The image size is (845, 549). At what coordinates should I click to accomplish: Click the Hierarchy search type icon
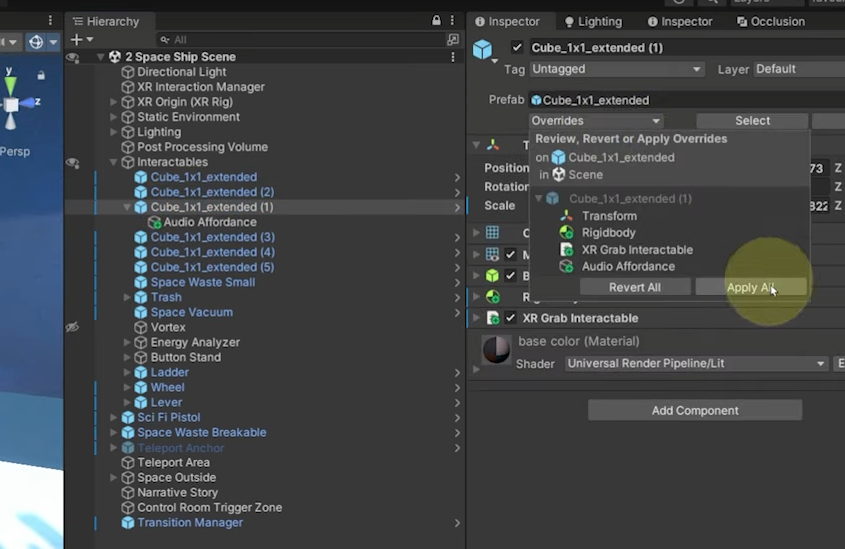click(x=165, y=40)
